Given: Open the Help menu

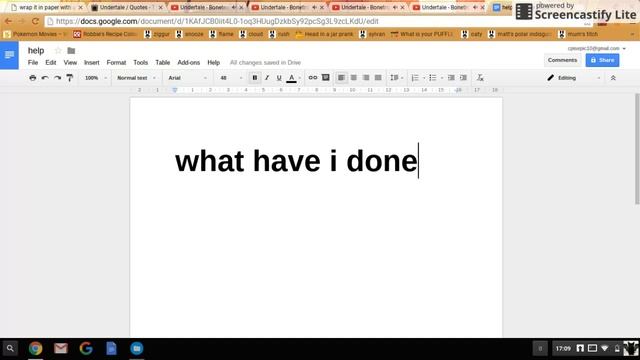Looking at the screenshot, I should pos(213,62).
